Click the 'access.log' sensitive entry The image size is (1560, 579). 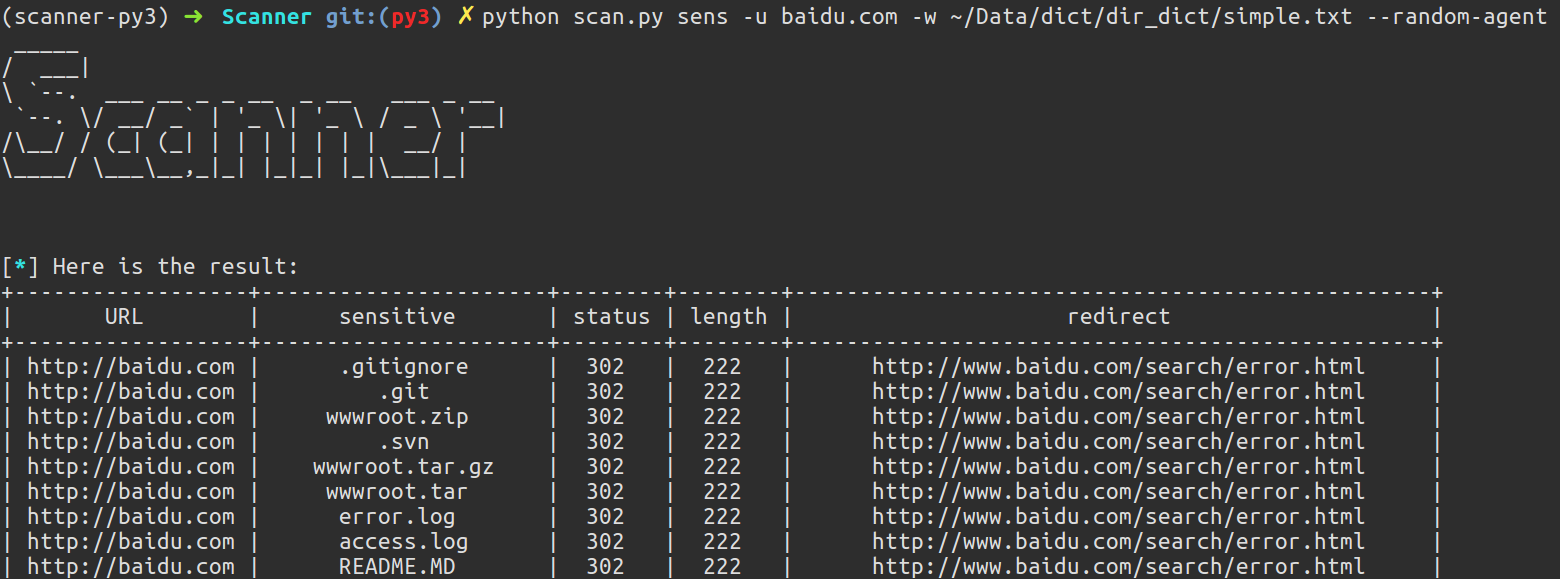click(404, 542)
